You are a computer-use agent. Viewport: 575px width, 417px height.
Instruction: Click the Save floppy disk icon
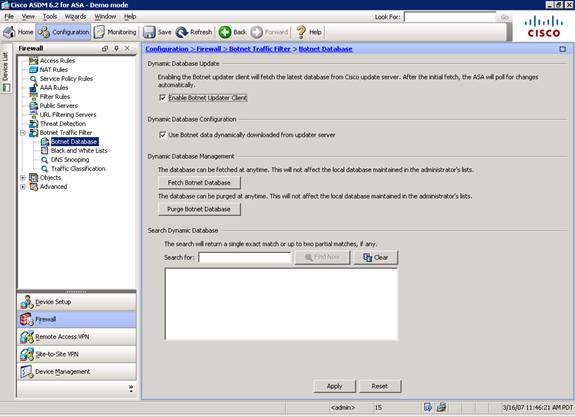click(149, 32)
